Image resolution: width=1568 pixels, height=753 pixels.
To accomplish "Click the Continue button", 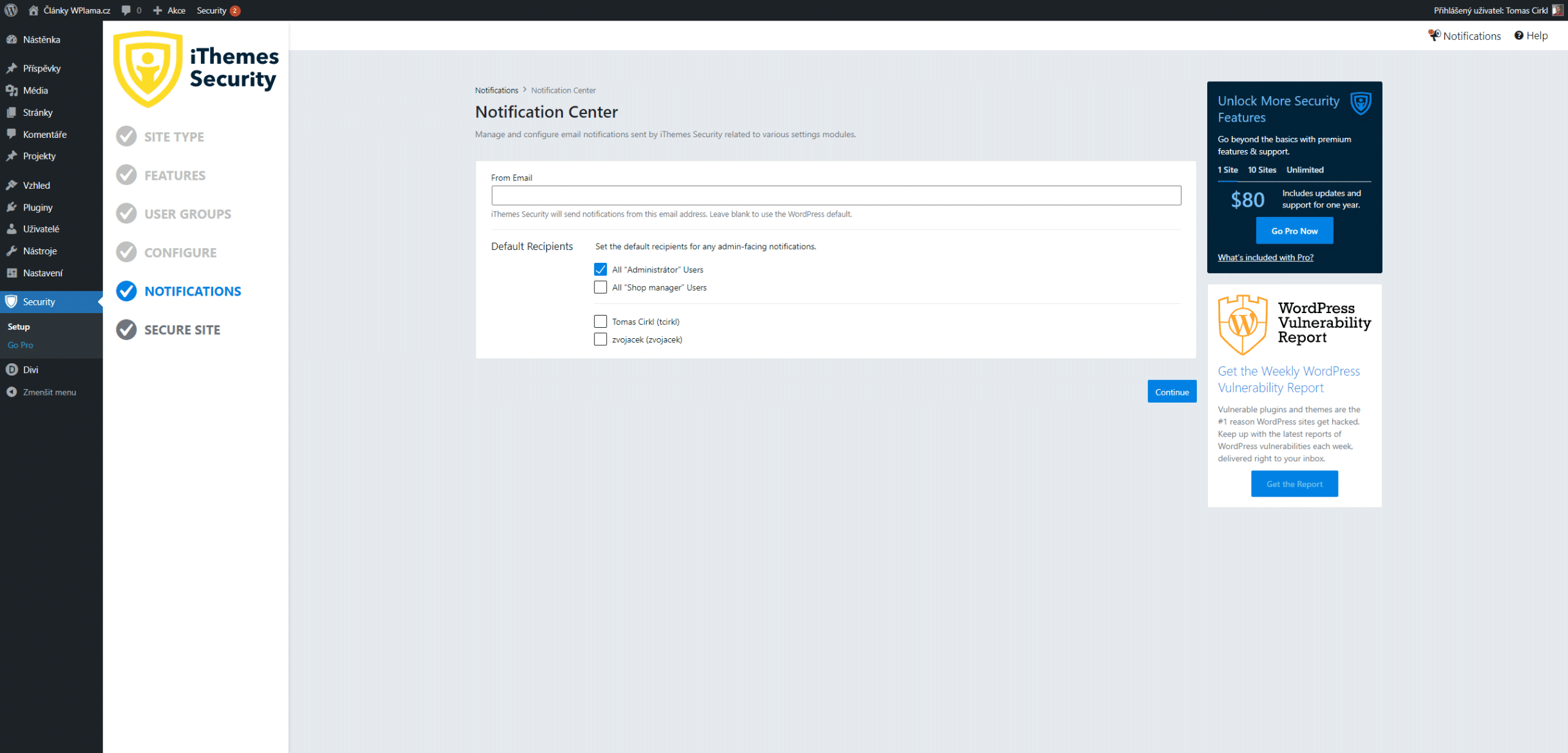I will click(x=1172, y=392).
